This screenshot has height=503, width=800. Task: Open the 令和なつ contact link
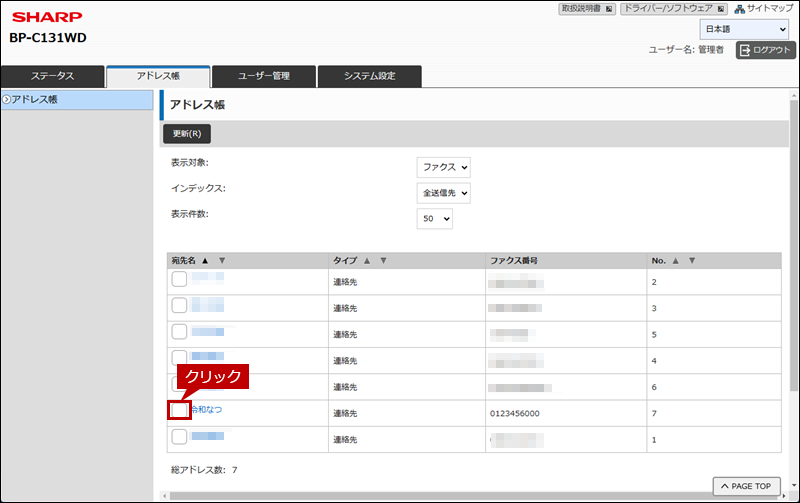(x=207, y=410)
